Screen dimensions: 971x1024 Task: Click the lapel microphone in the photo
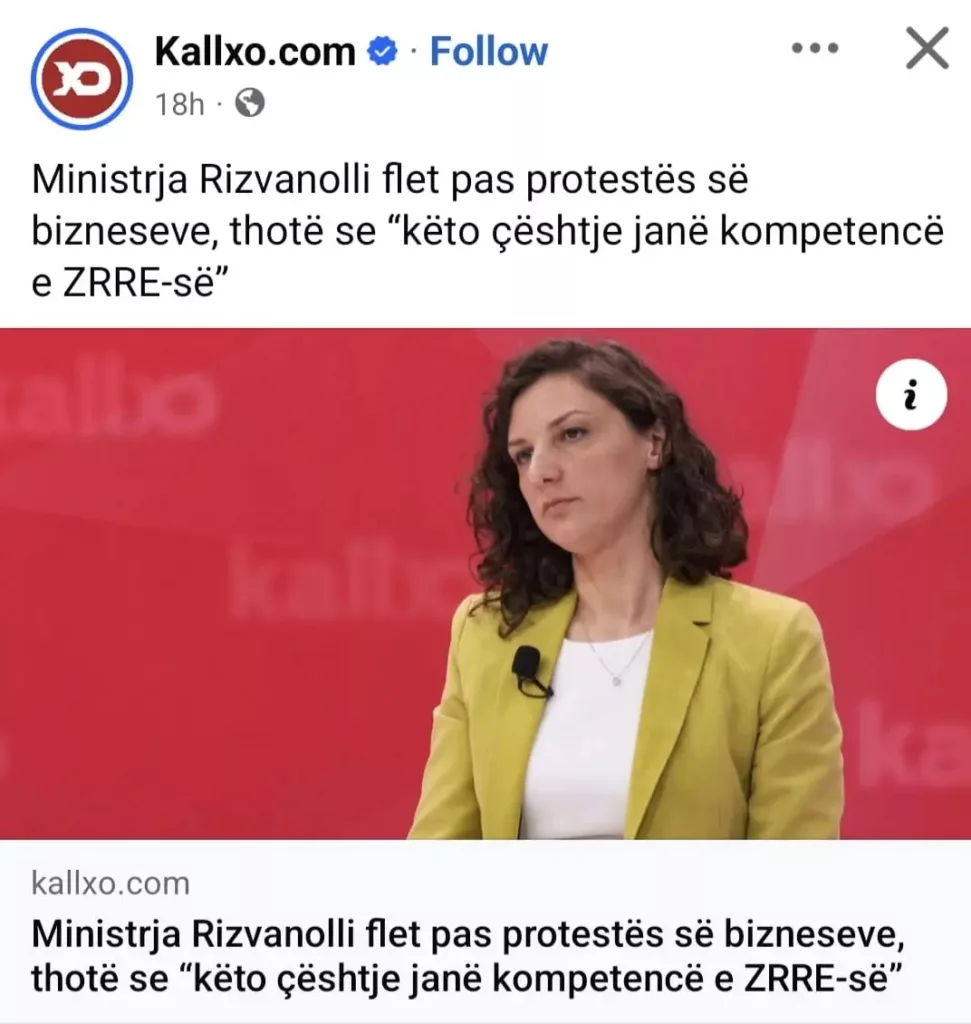click(x=528, y=666)
